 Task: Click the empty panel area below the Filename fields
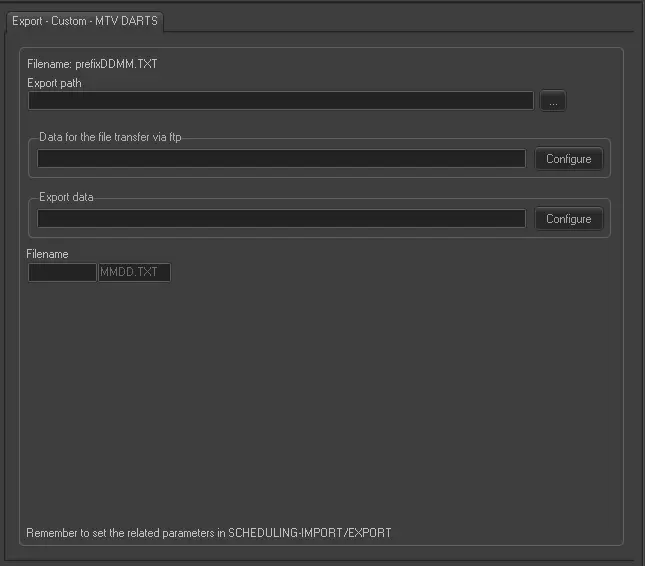(320, 400)
